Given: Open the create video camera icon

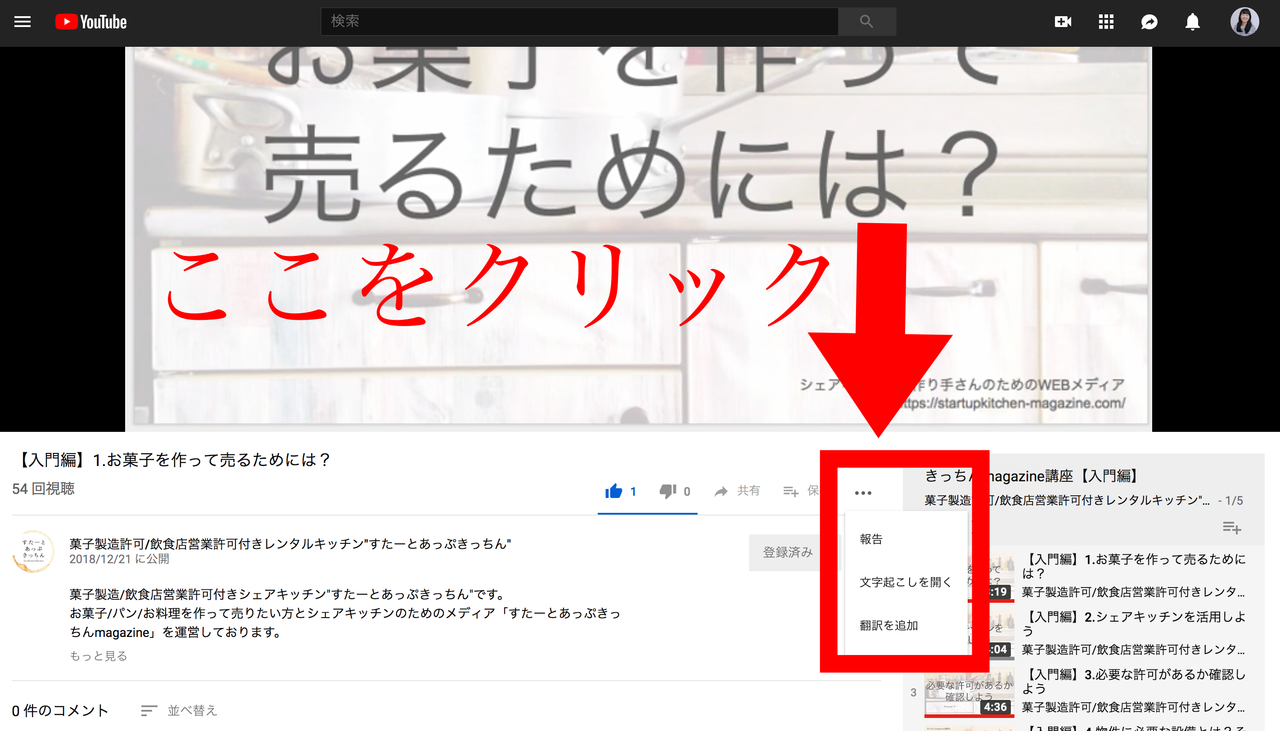Looking at the screenshot, I should 1063,22.
